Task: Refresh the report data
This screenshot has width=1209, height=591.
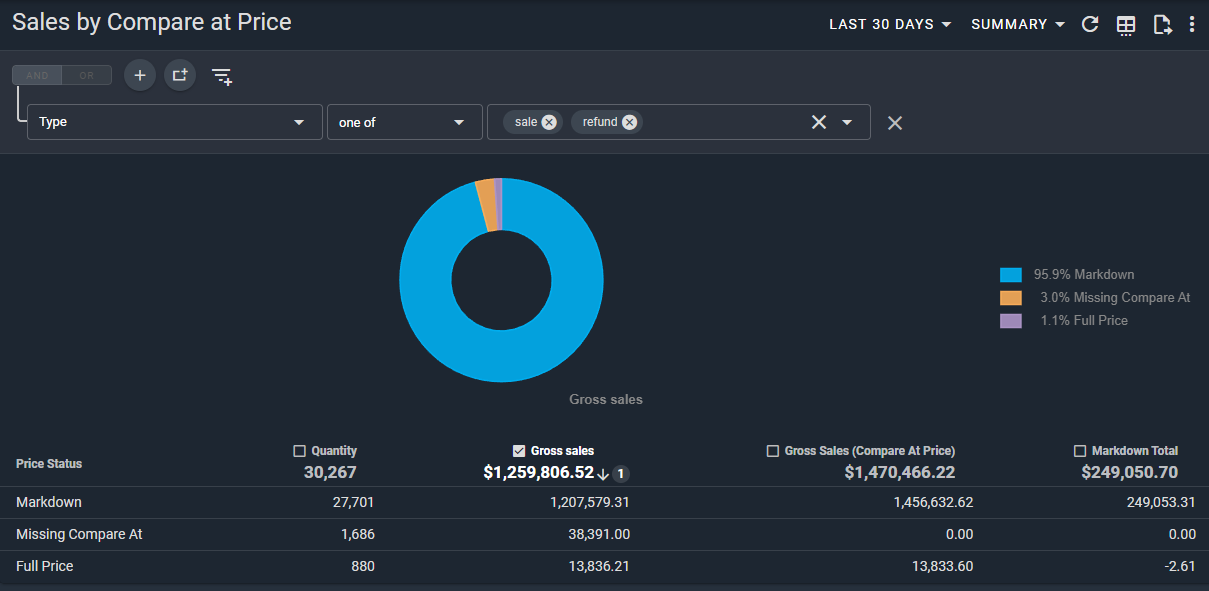Action: point(1091,25)
